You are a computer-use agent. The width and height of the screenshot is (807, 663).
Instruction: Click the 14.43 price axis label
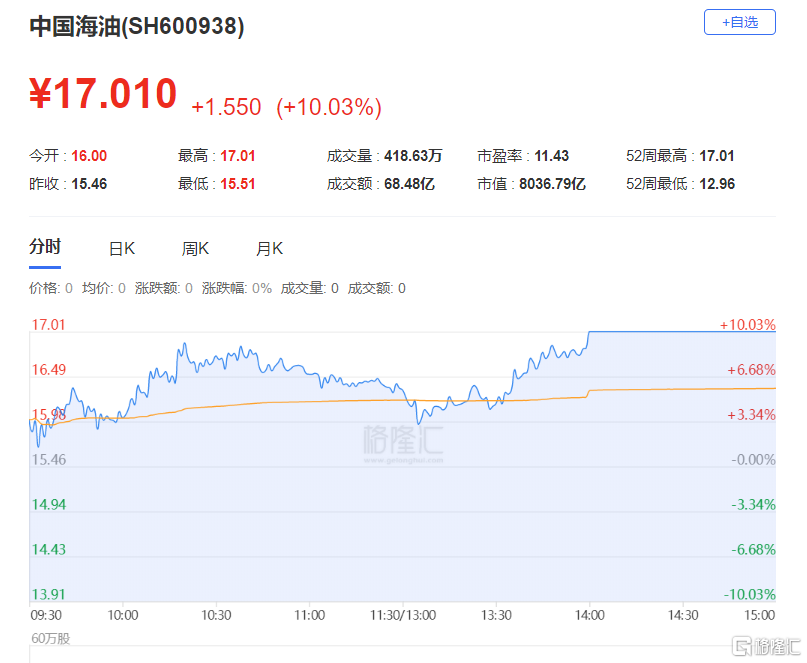coord(49,549)
